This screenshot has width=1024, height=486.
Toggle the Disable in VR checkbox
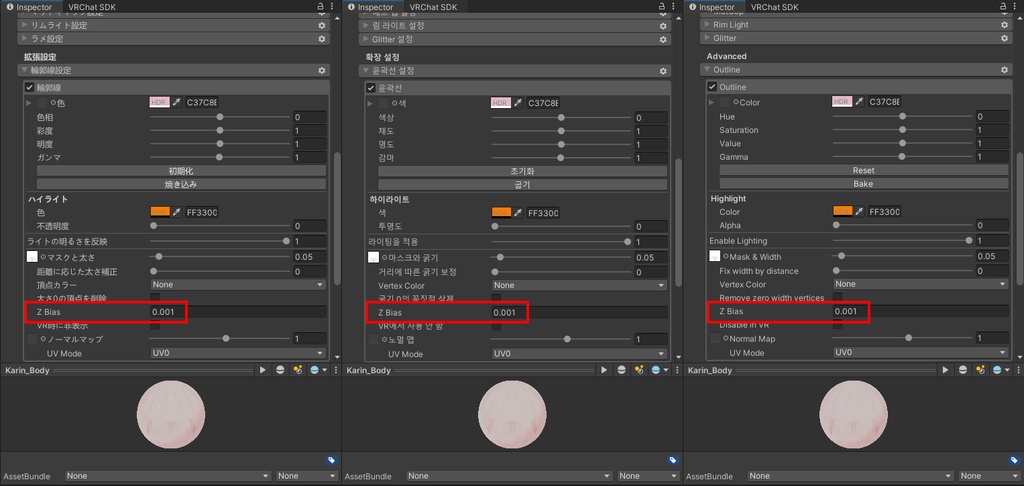(x=837, y=325)
